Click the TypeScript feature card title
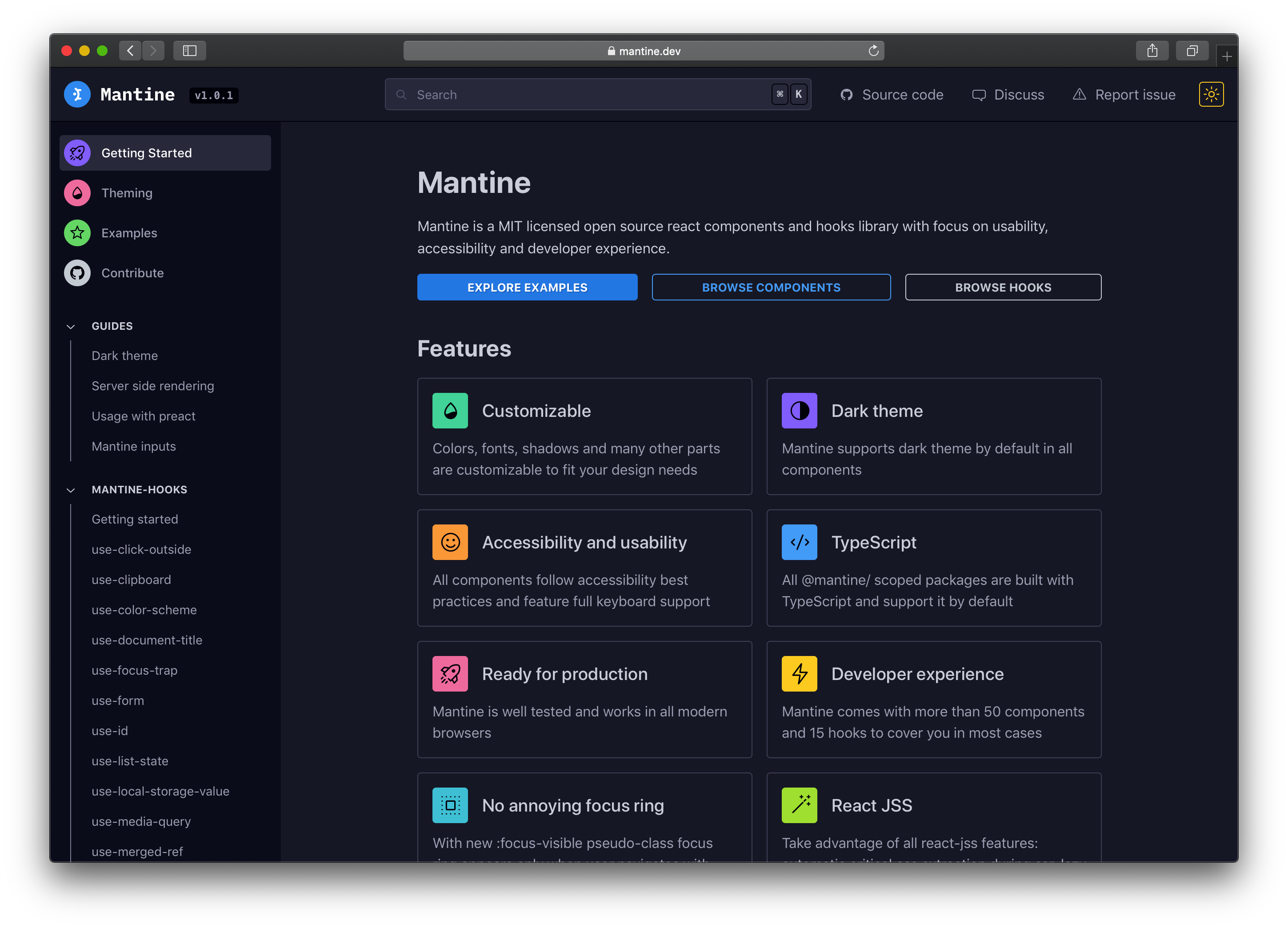Viewport: 1288px width, 928px height. (873, 542)
